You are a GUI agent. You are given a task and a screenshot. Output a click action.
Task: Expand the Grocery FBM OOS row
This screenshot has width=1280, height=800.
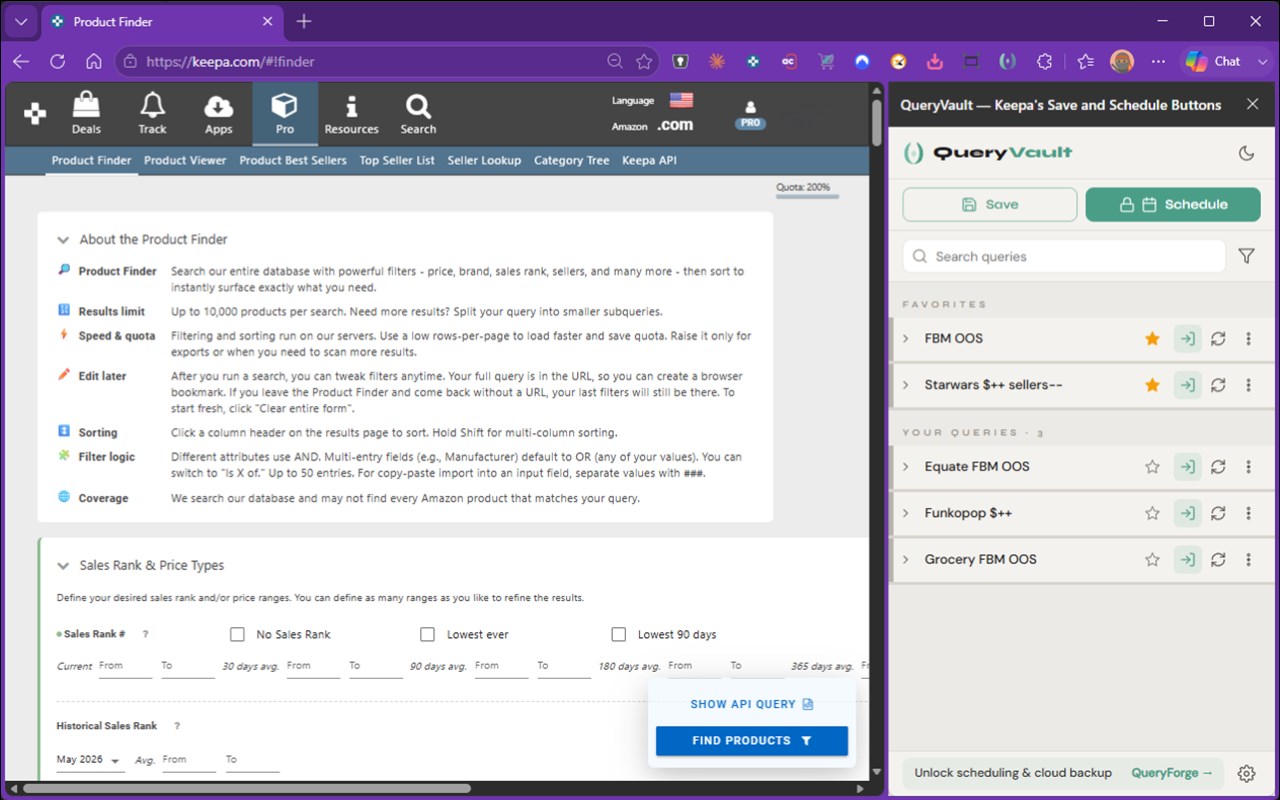pos(906,560)
